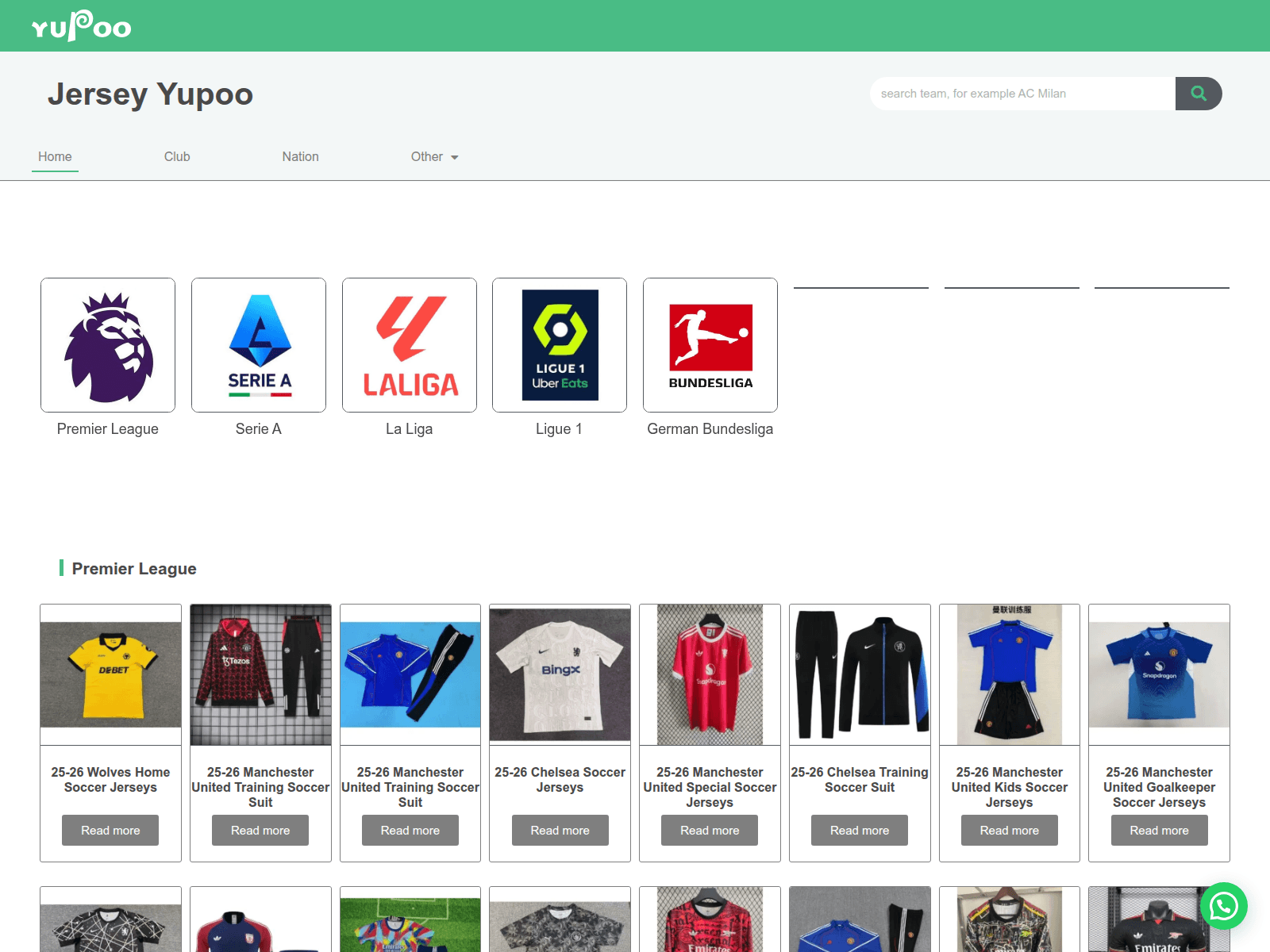Select the Club navigation tab
This screenshot has width=1270, height=952.
point(177,157)
